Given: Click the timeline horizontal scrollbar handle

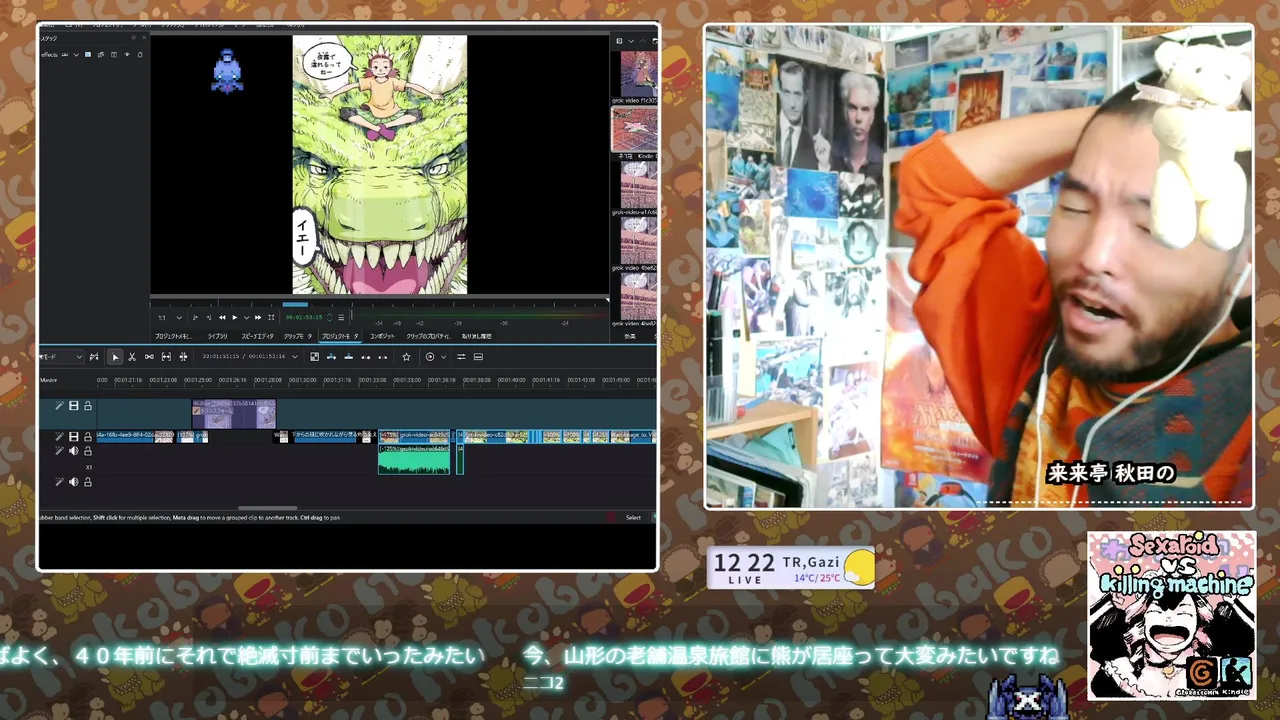Looking at the screenshot, I should click(267, 508).
